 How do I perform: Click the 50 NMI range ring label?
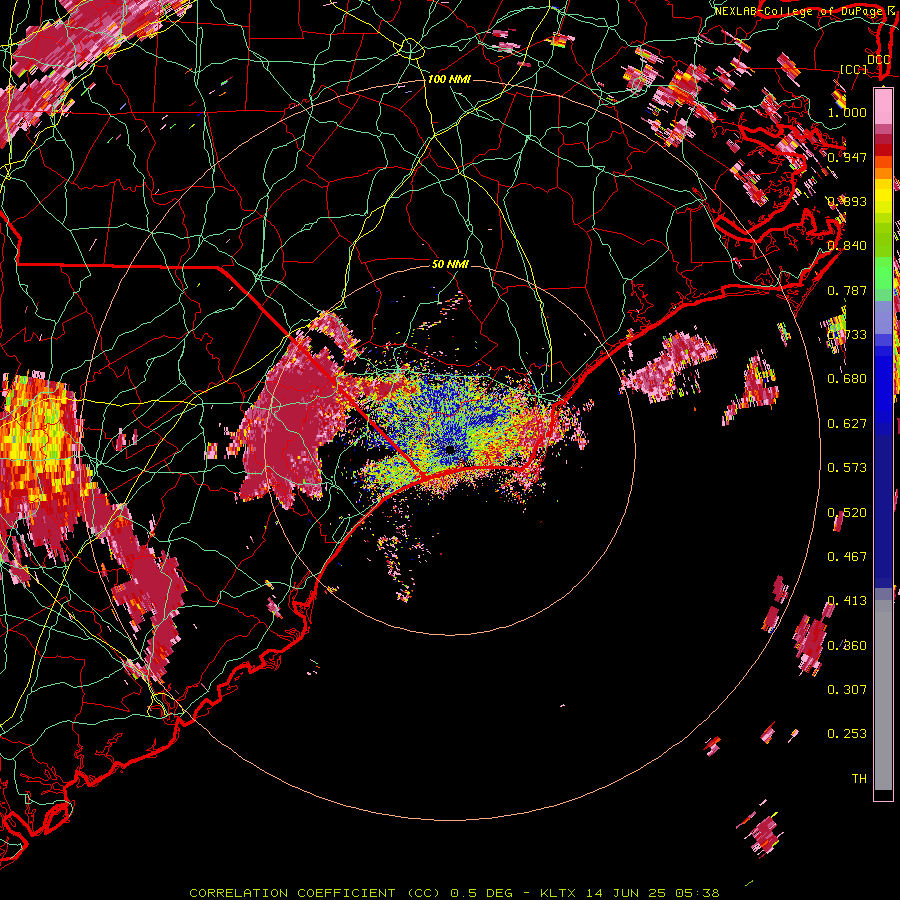[x=450, y=264]
